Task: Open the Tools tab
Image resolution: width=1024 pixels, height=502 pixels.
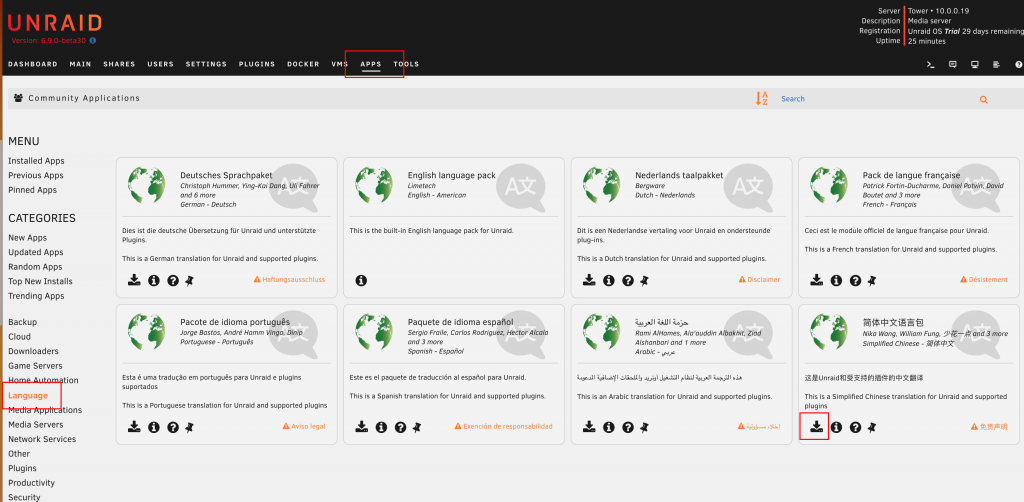Action: (406, 64)
